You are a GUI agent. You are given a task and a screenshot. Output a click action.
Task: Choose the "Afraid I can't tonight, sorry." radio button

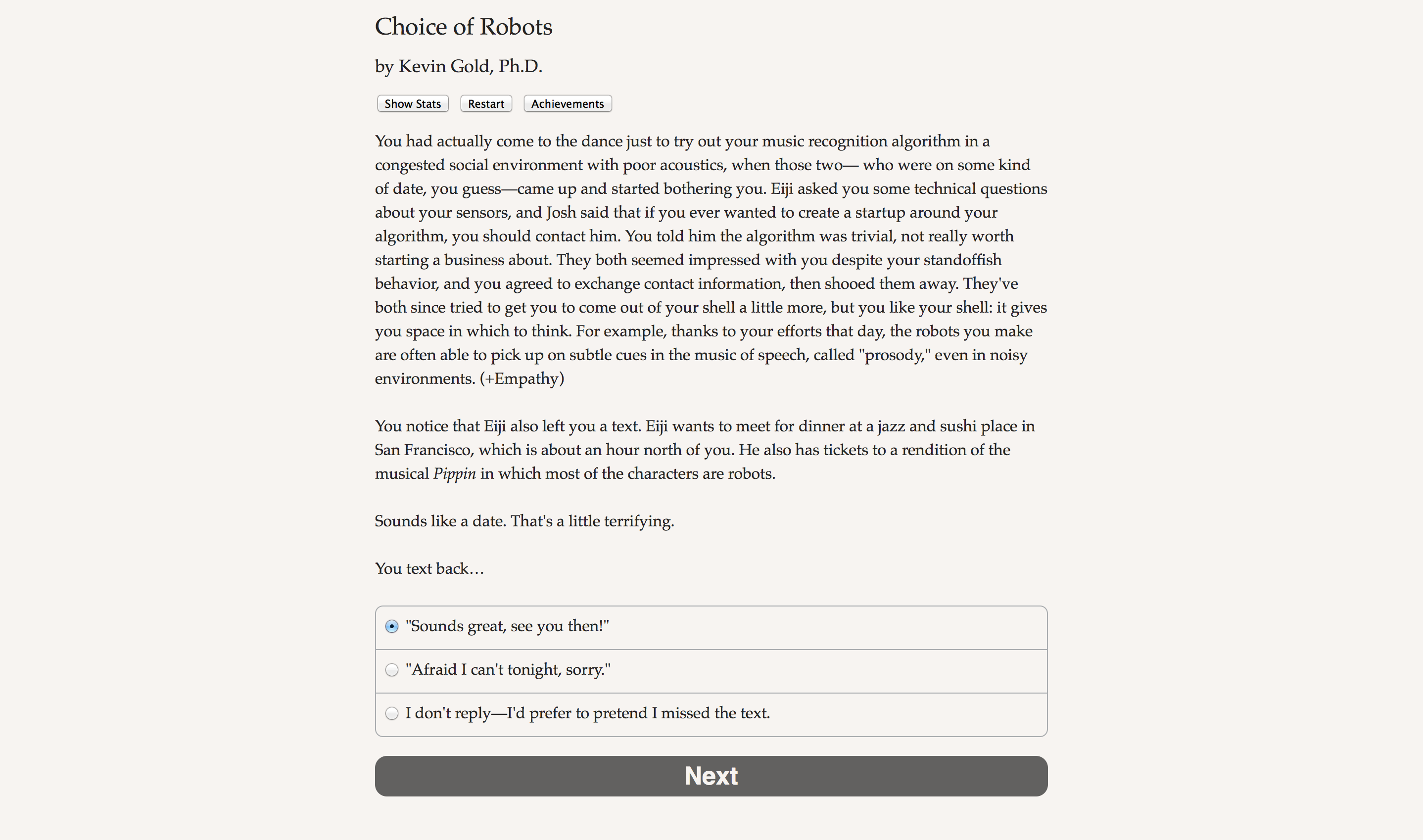pos(392,670)
